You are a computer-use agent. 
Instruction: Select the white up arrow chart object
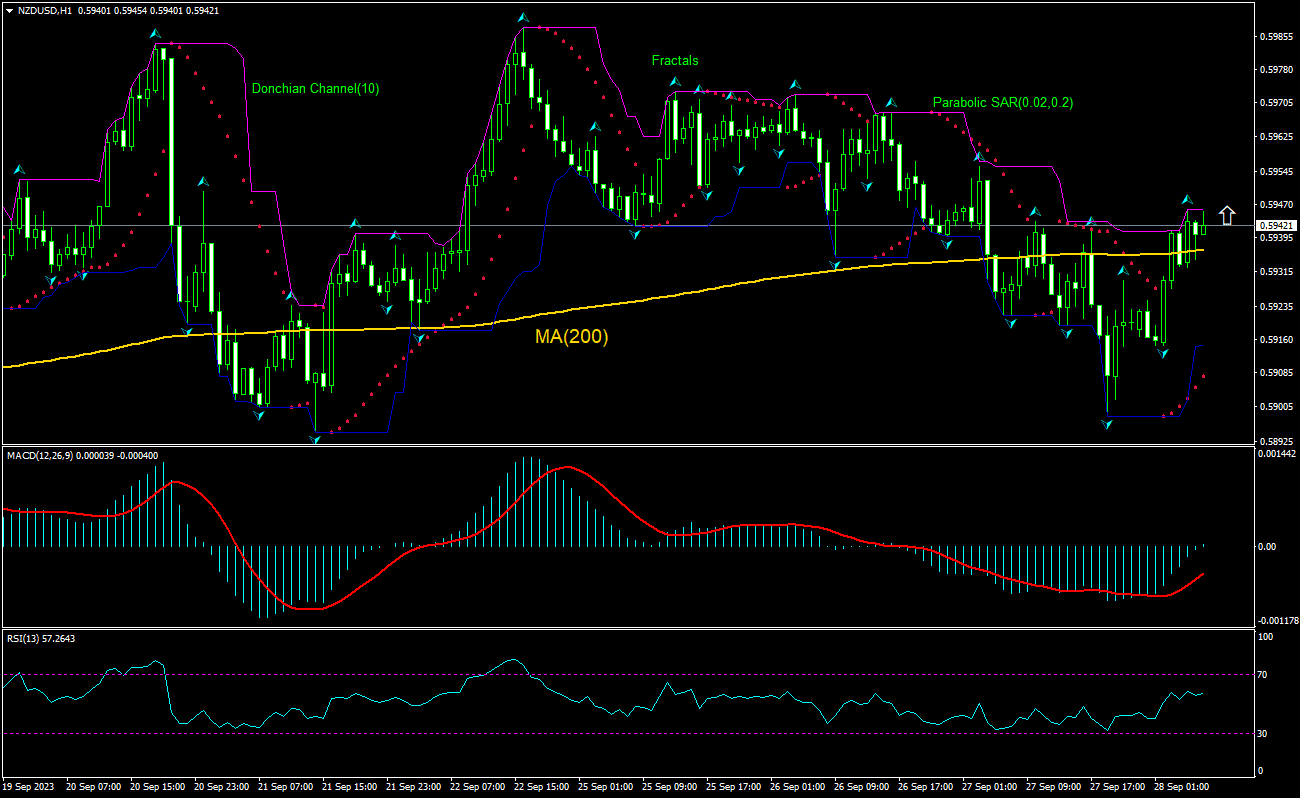coord(1228,213)
